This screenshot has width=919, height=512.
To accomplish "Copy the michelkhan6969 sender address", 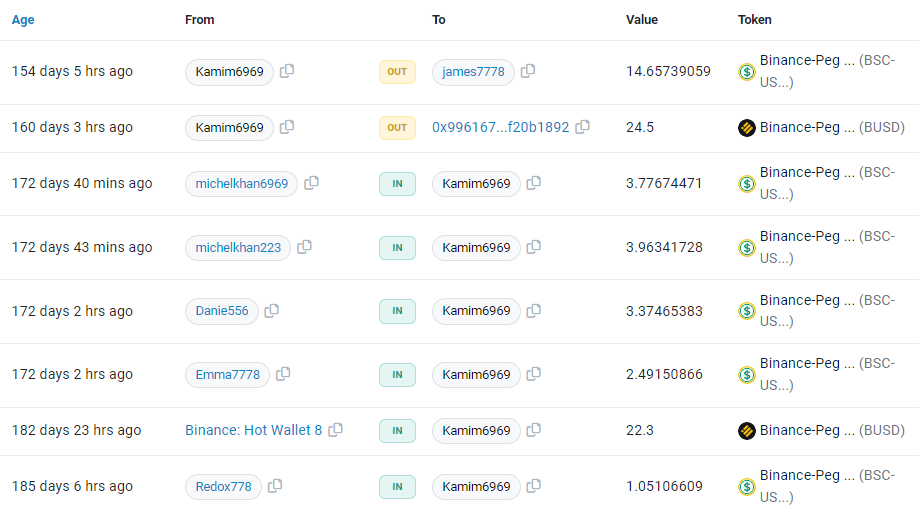I will pyautogui.click(x=311, y=183).
